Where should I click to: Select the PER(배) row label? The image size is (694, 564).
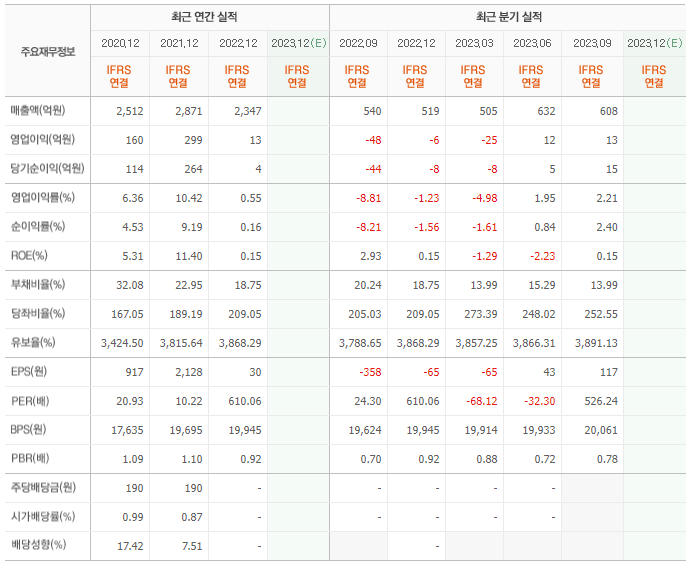tap(30, 401)
